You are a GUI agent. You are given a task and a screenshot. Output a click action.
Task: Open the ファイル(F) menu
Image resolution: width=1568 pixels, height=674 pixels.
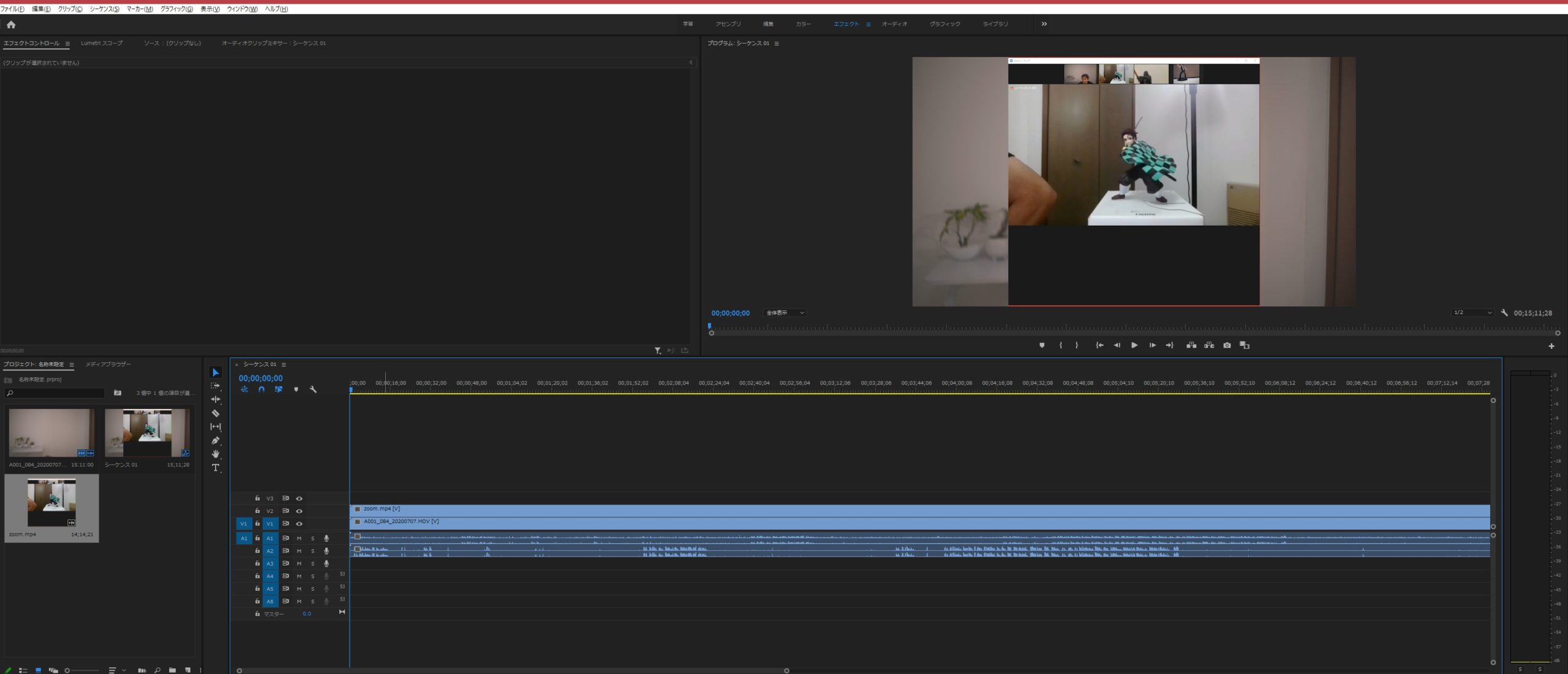point(12,9)
